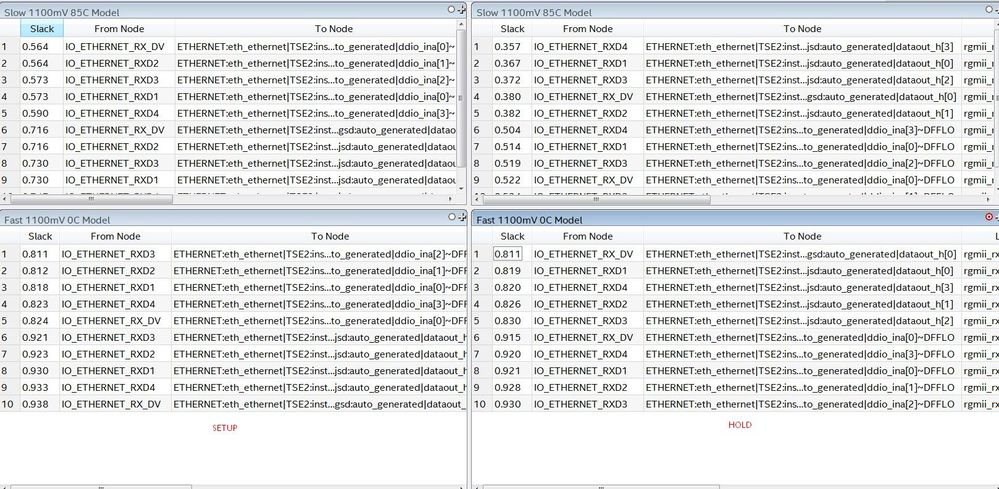
Task: Click the Slow 1100mV 85C Model title of the setup panel
Action: pos(61,12)
